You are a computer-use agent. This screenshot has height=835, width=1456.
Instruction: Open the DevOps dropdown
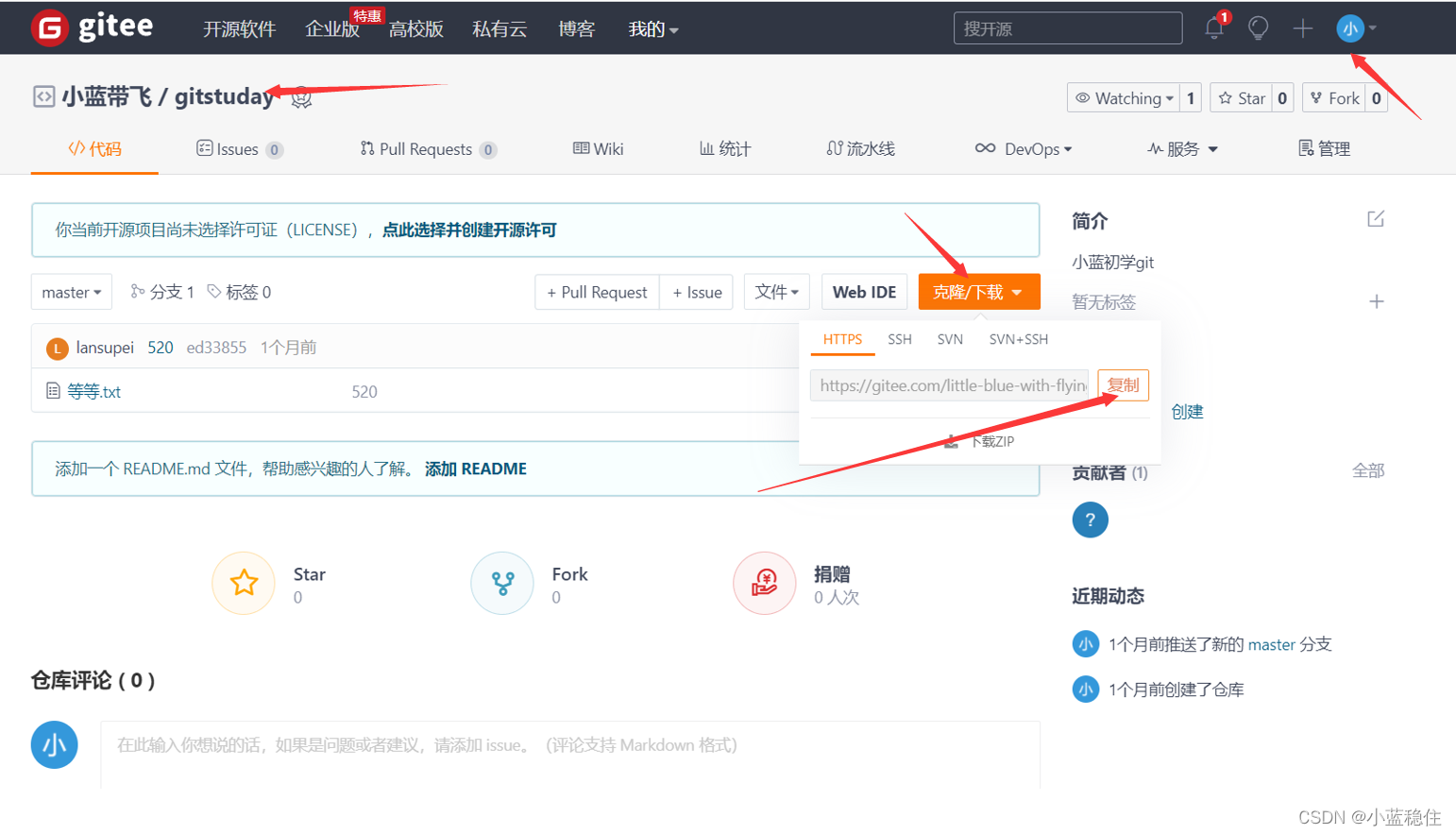(x=1024, y=149)
